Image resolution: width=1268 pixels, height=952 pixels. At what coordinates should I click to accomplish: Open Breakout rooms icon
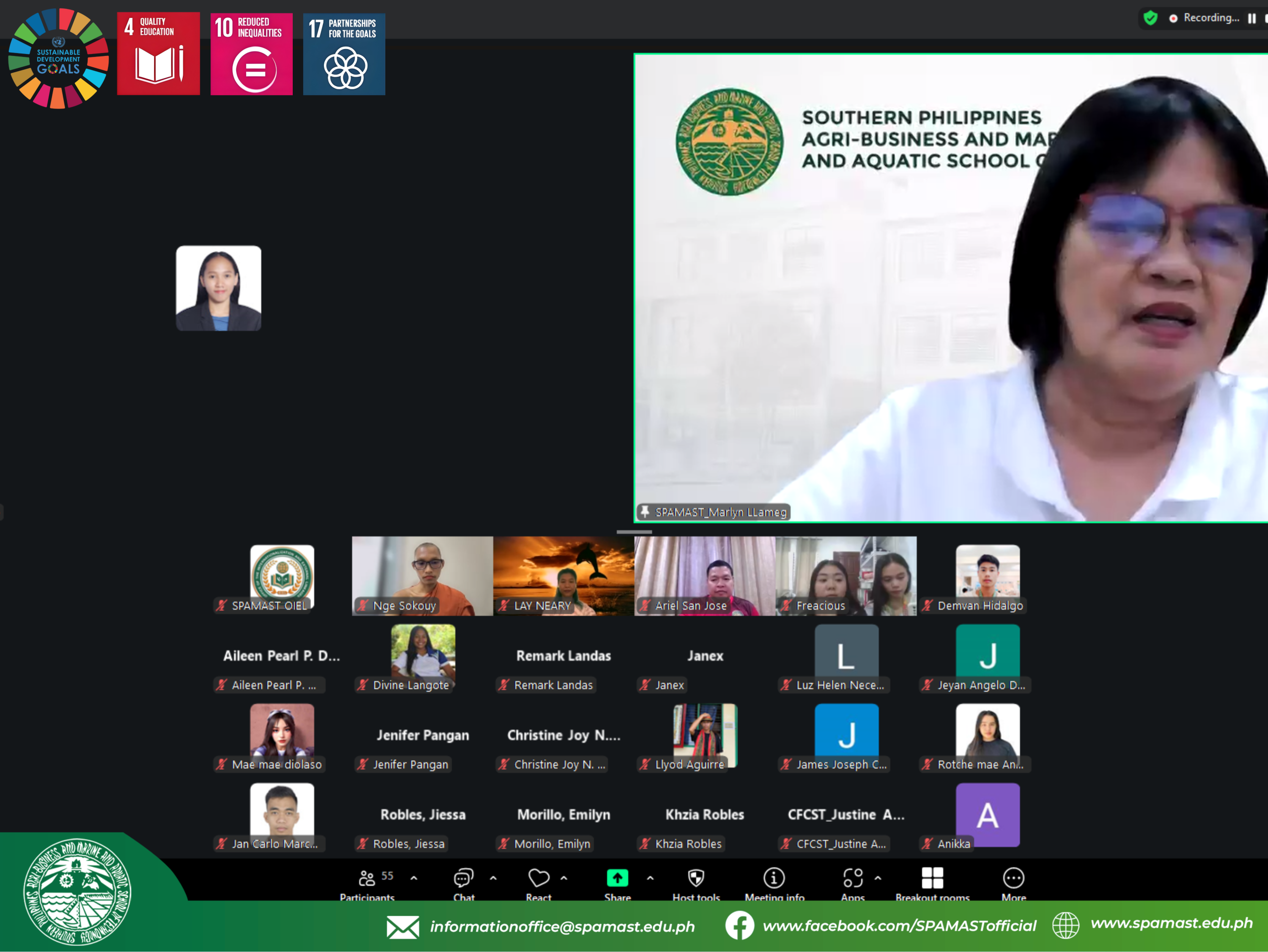coord(932,878)
